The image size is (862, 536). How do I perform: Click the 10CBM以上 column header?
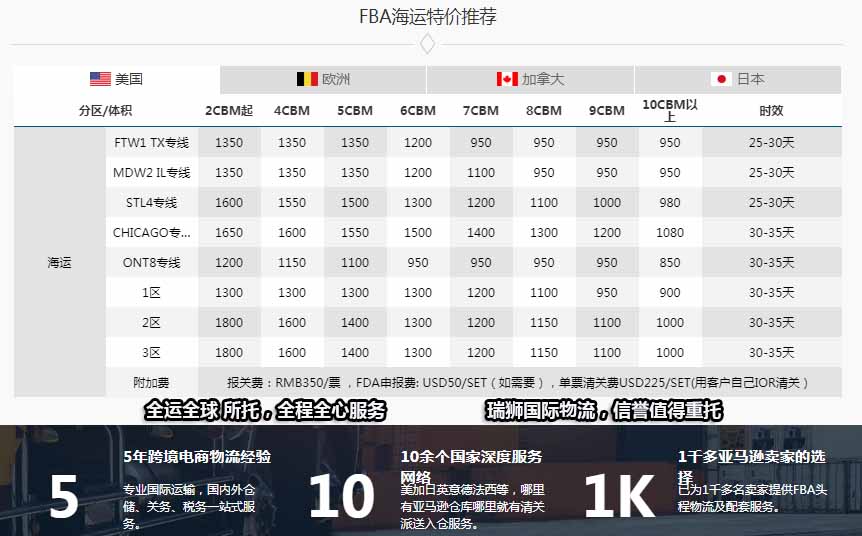tap(670, 110)
